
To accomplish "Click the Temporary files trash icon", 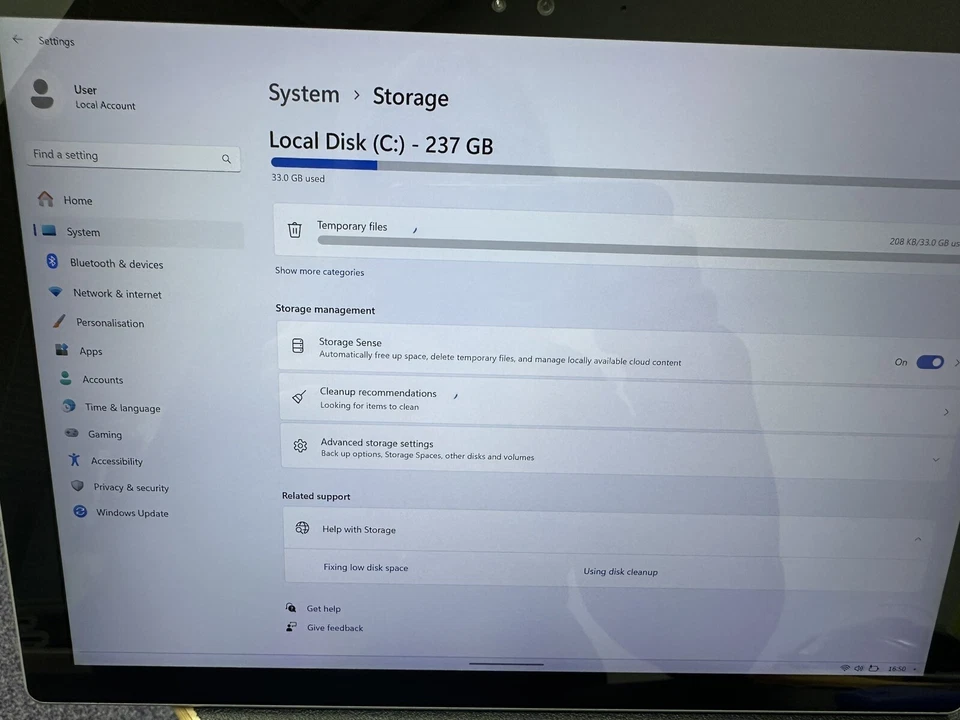I will pos(294,229).
